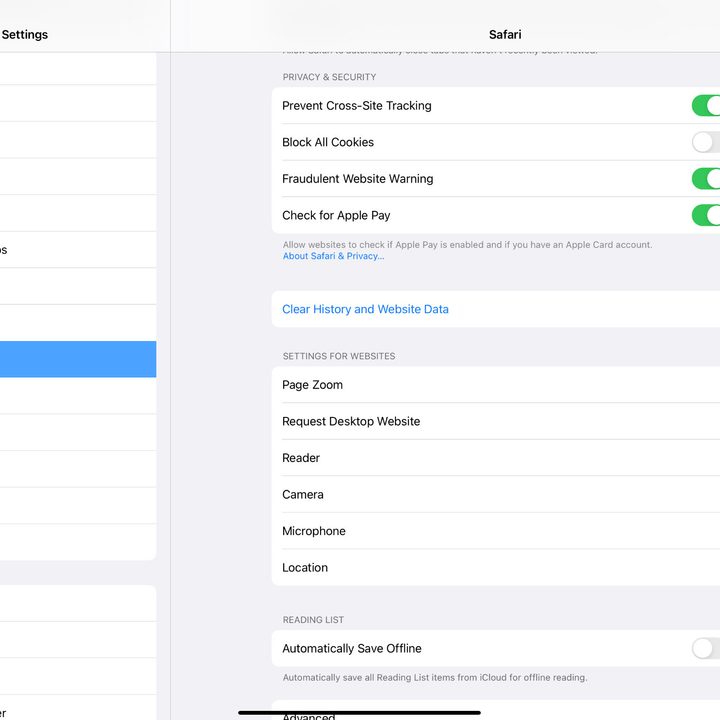Toggle Prevent Cross-Site Tracking switch
This screenshot has height=720, width=720.
[x=706, y=106]
